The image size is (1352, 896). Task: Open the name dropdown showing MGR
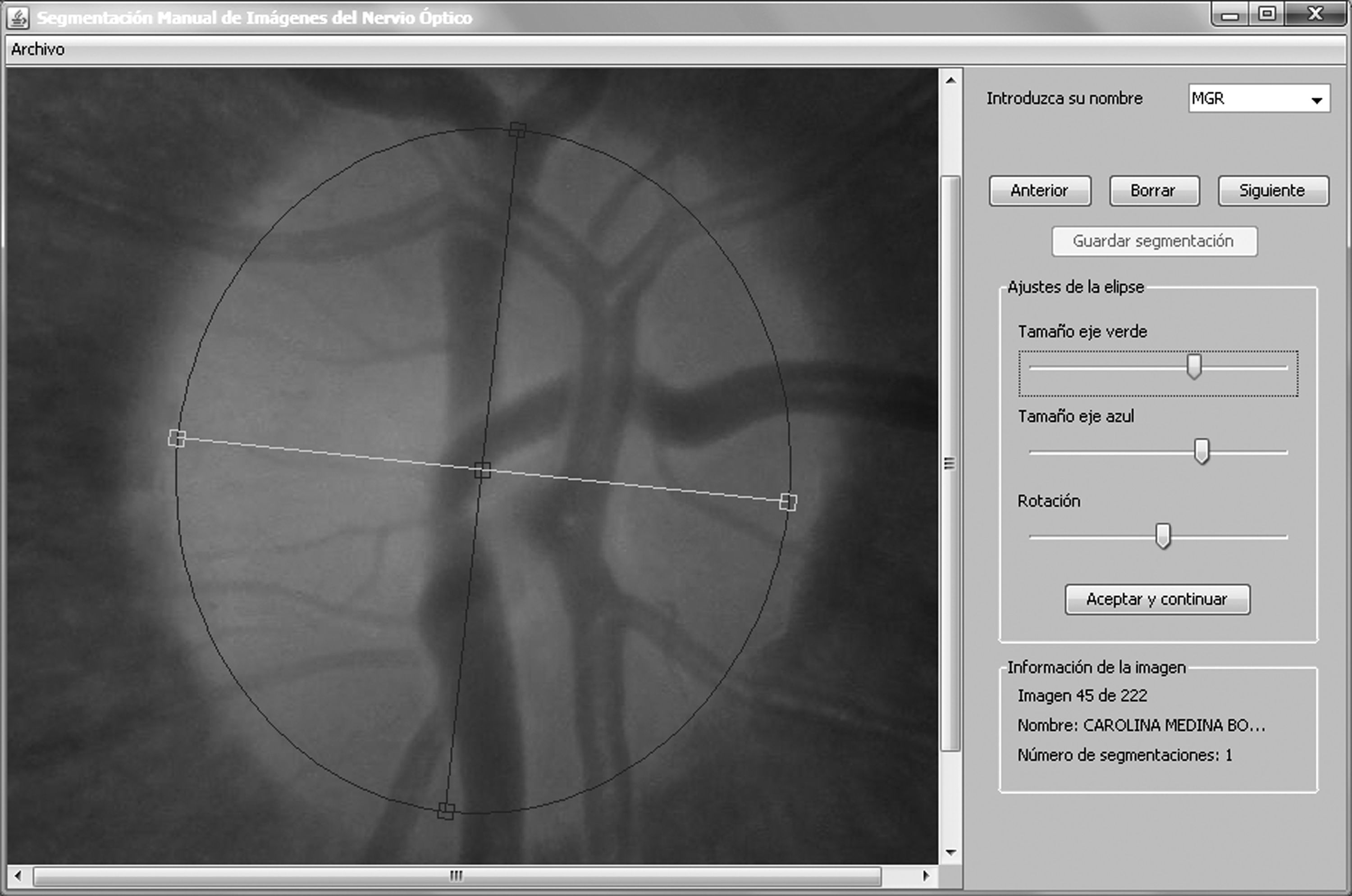(1316, 100)
